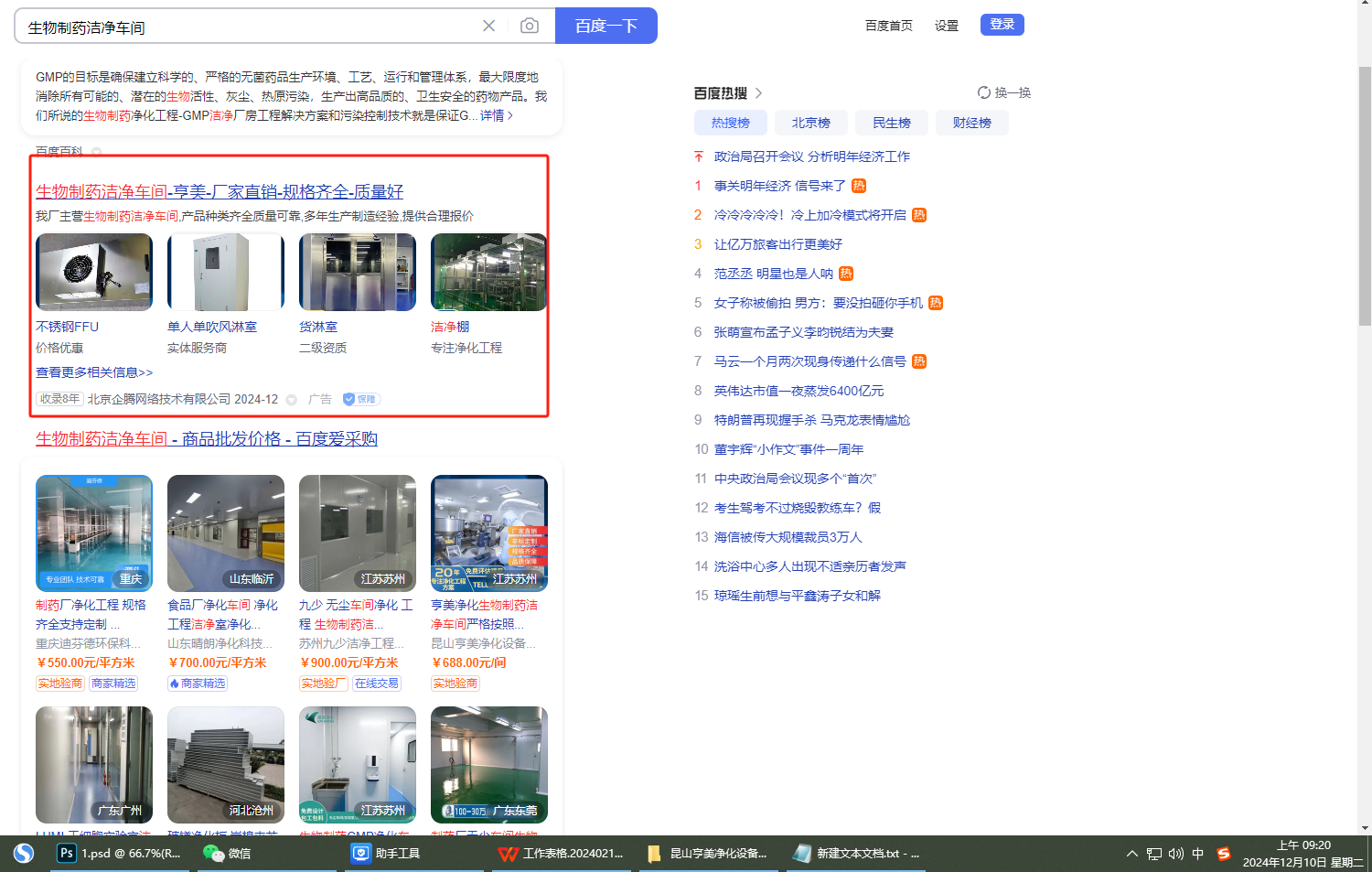Screen dimensions: 1372x872
Task: Switch to Photoshop 1.psd in the taskbar
Action: coord(119,854)
